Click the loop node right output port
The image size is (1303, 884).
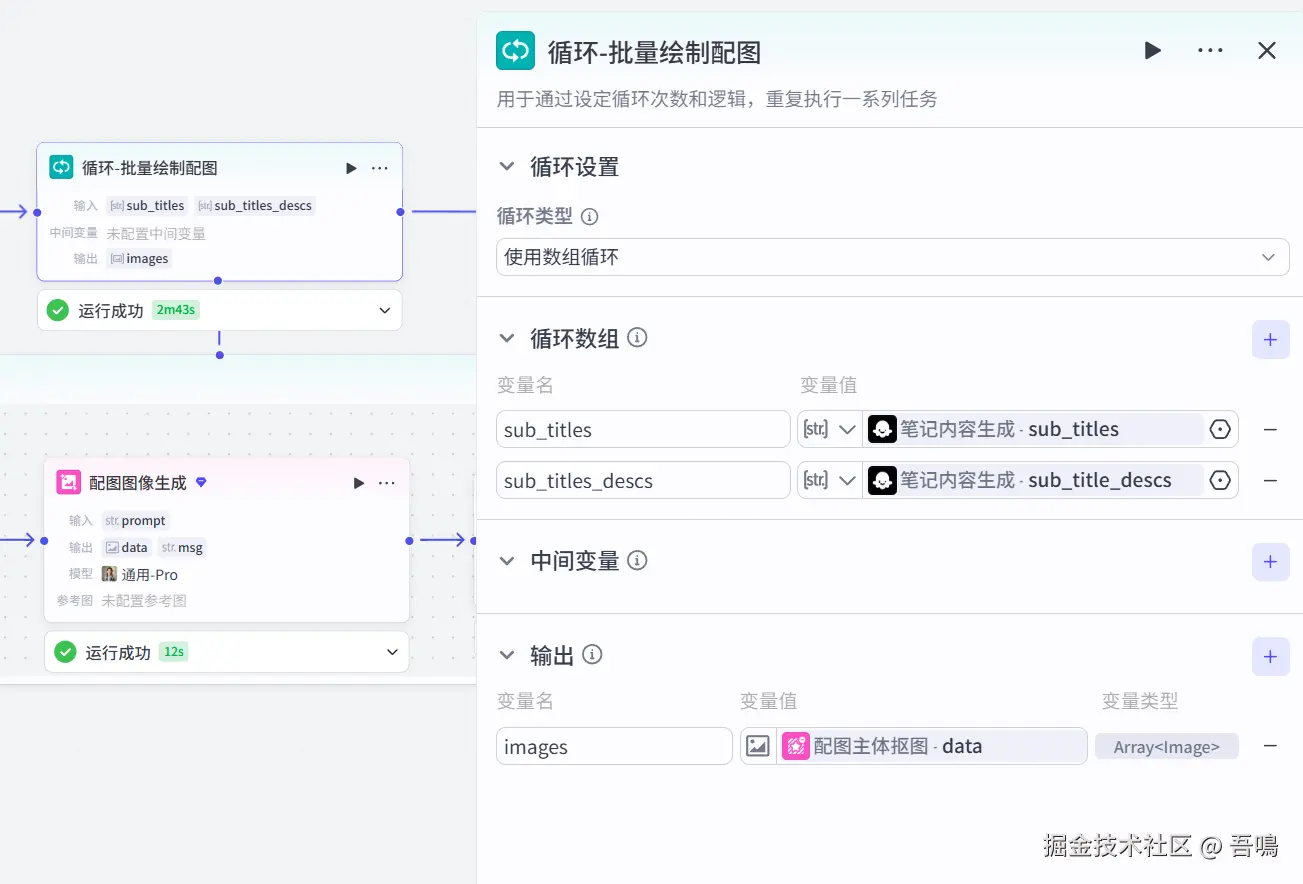point(400,211)
